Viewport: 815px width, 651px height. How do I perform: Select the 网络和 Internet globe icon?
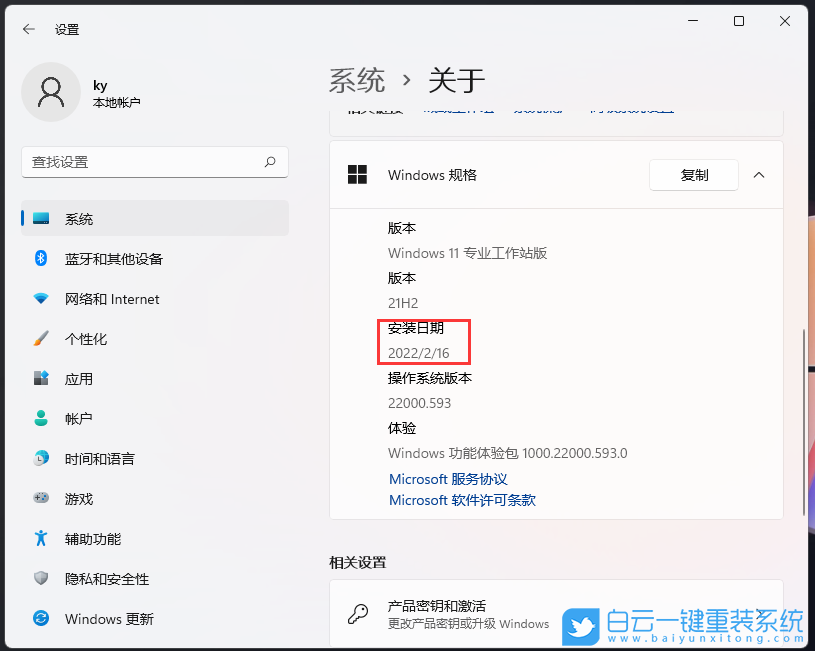tap(41, 298)
